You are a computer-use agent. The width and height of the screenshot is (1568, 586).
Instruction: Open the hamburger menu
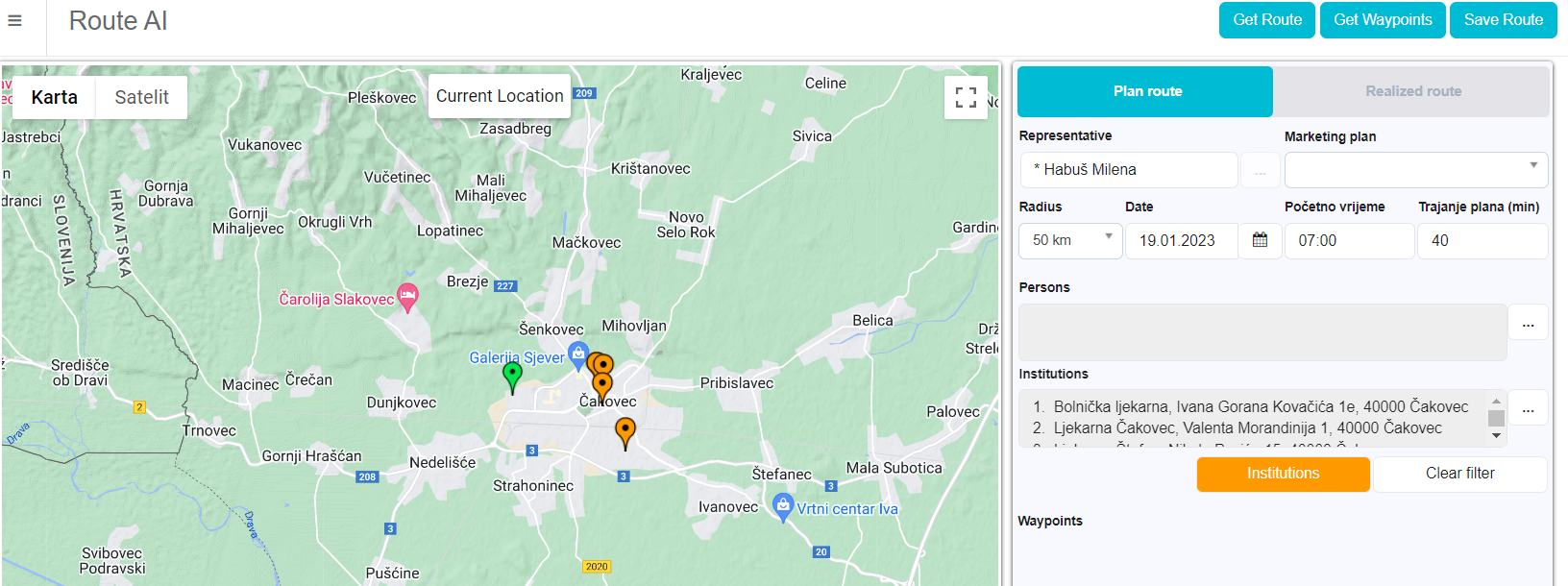[14, 20]
